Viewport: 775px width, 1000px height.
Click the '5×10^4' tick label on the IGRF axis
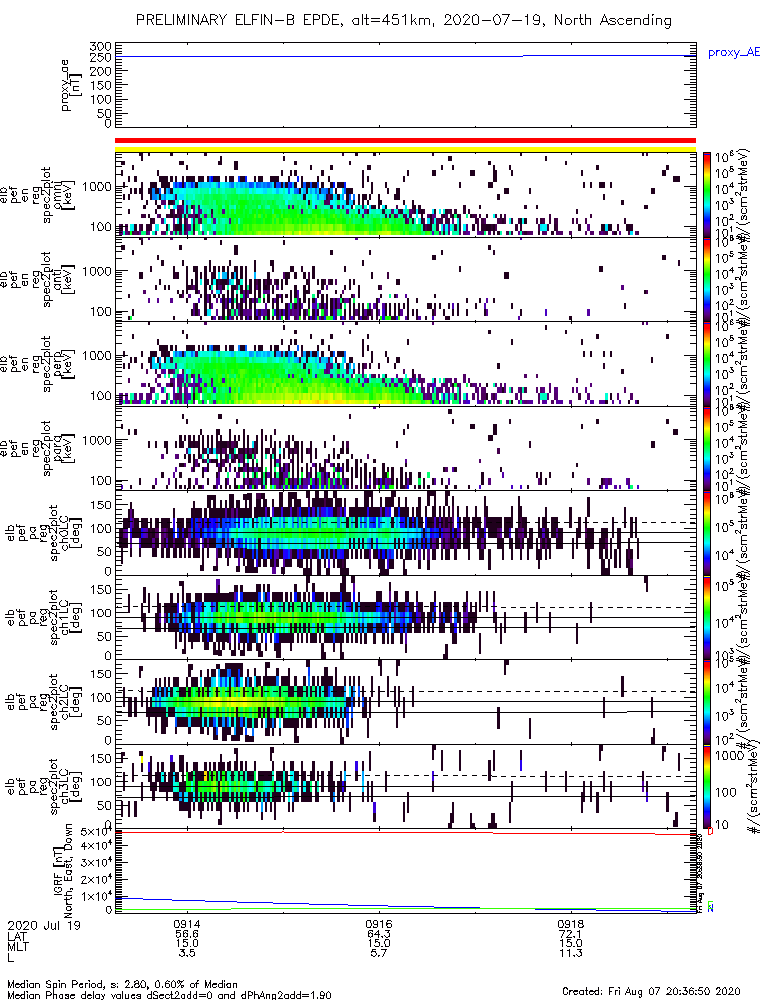pos(97,832)
